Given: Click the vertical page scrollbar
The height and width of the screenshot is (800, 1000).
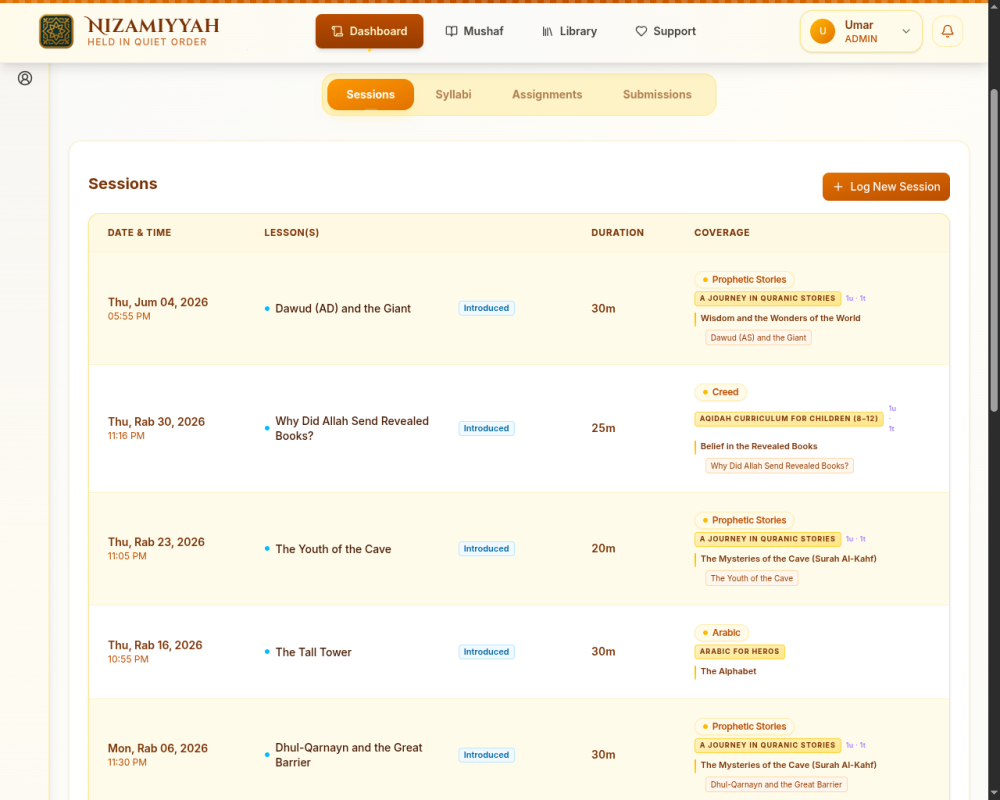Looking at the screenshot, I should pos(994,250).
